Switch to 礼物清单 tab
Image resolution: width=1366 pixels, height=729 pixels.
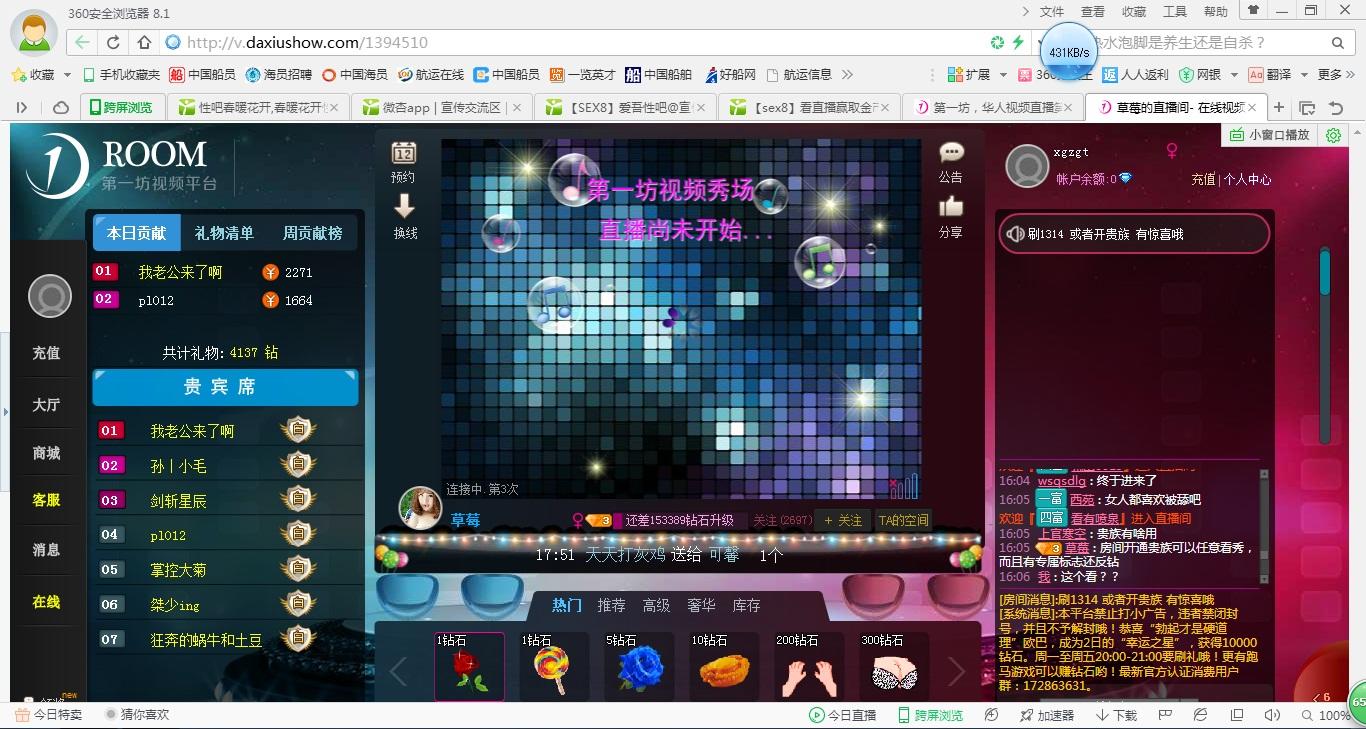224,233
